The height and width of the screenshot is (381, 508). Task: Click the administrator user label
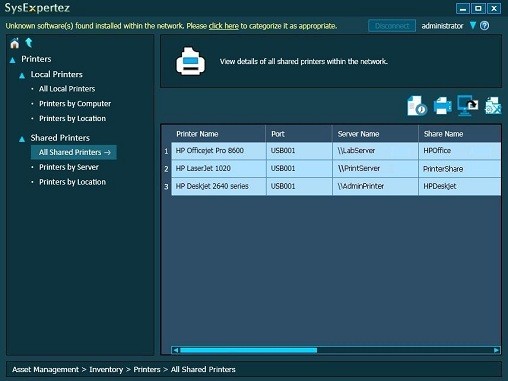[x=442, y=26]
